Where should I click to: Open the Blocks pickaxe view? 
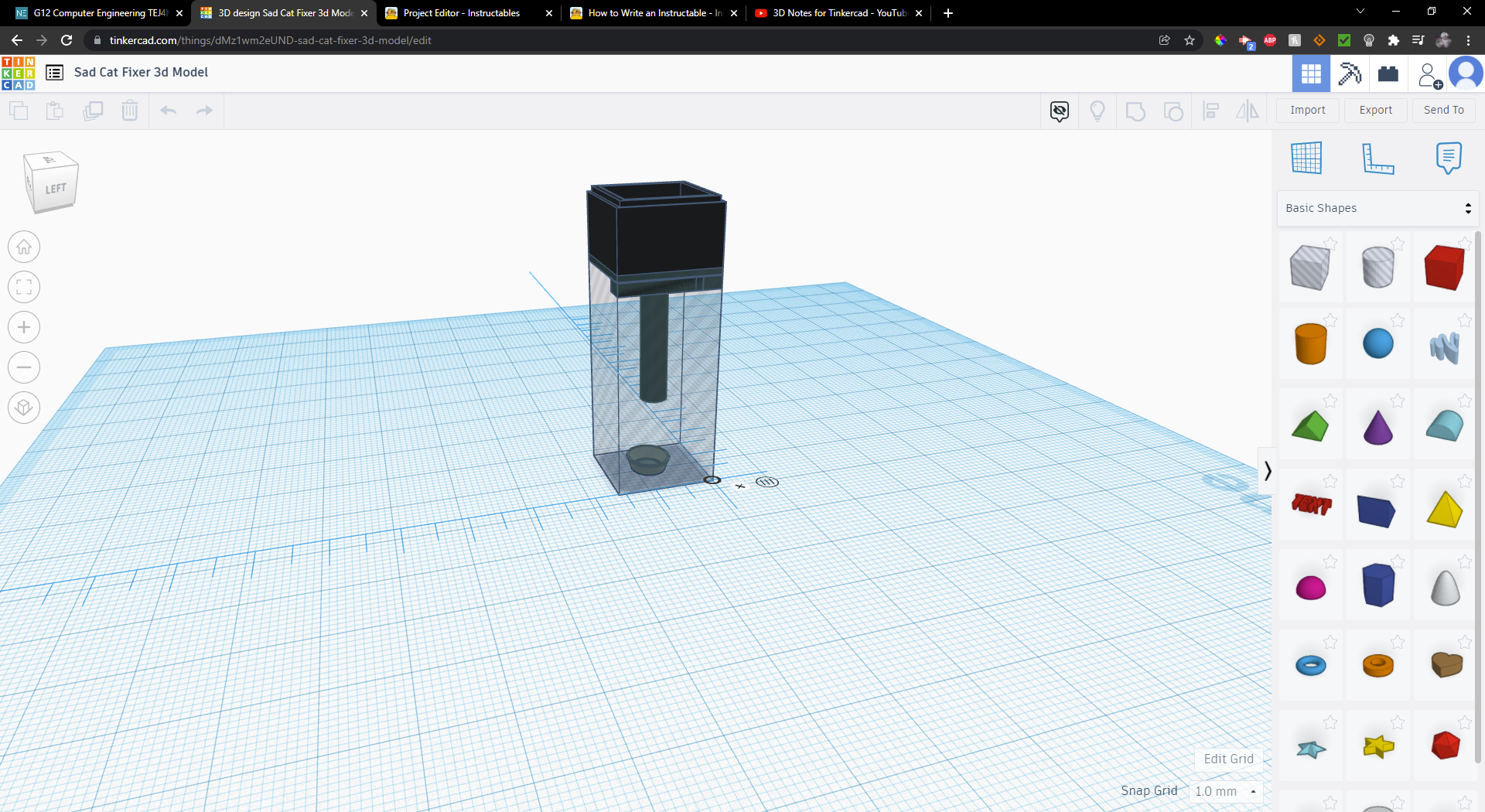coord(1350,73)
